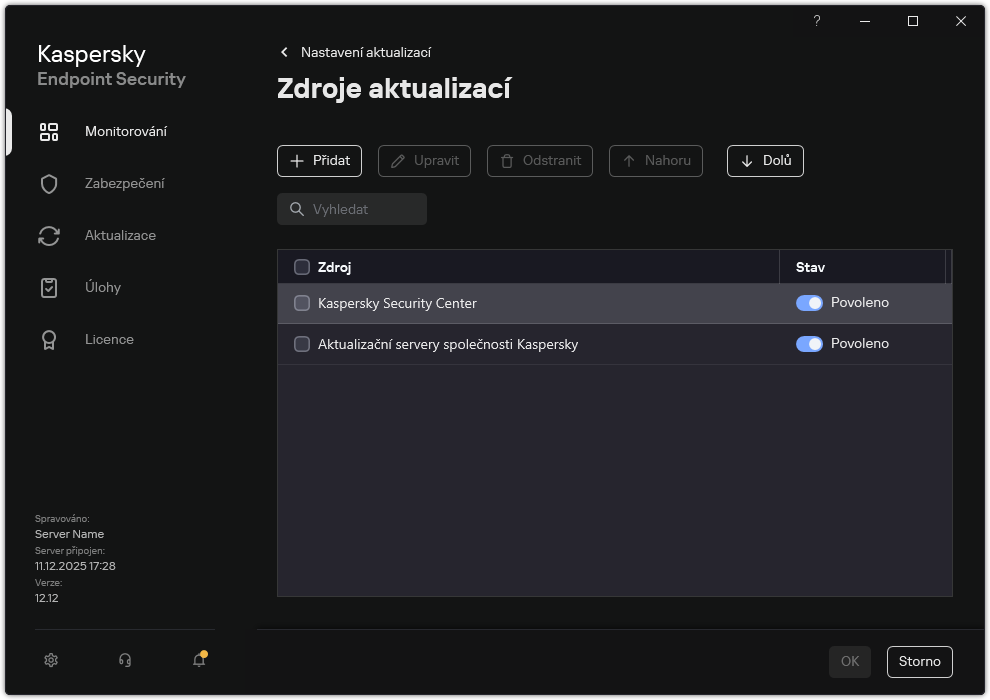Disable the Kaspersky Security Center source

pyautogui.click(x=808, y=302)
